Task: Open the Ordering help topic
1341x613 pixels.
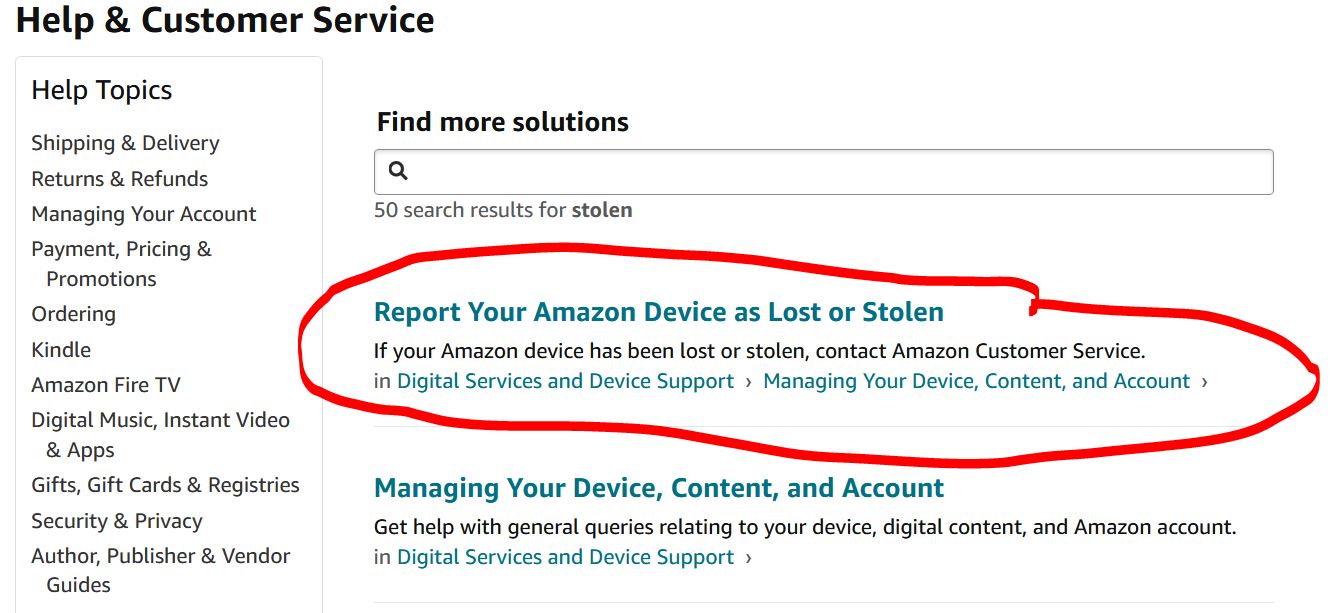Action: (x=73, y=314)
